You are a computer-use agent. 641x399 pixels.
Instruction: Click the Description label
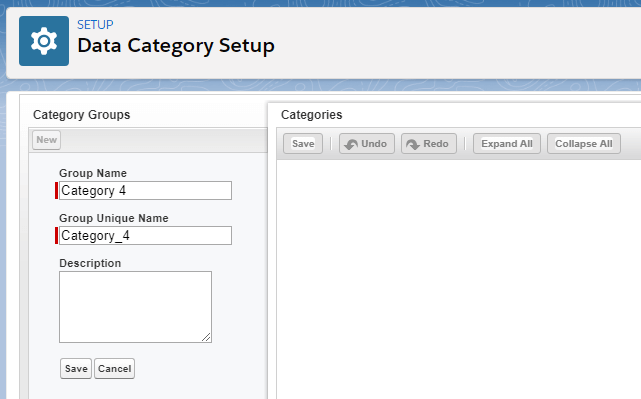[90, 263]
